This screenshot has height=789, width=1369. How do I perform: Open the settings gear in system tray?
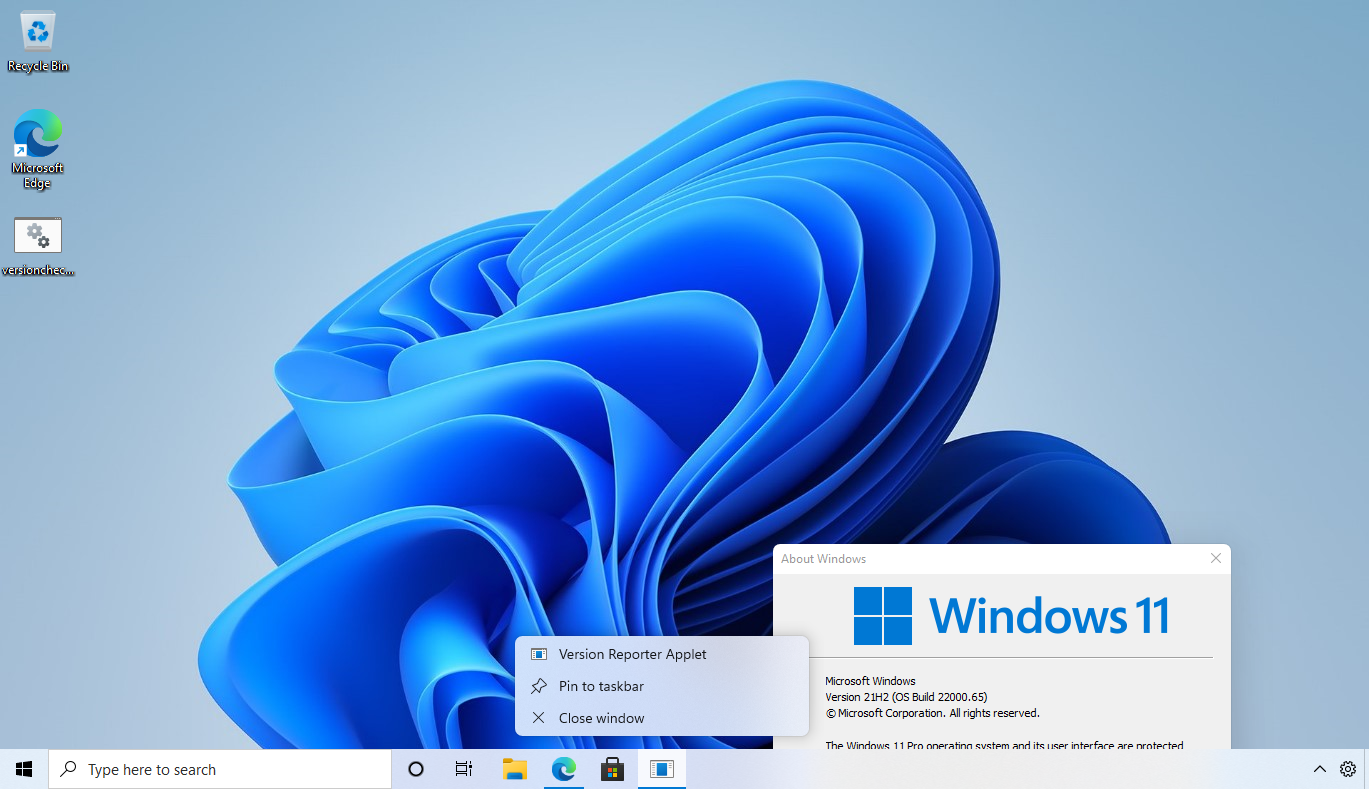click(x=1348, y=769)
